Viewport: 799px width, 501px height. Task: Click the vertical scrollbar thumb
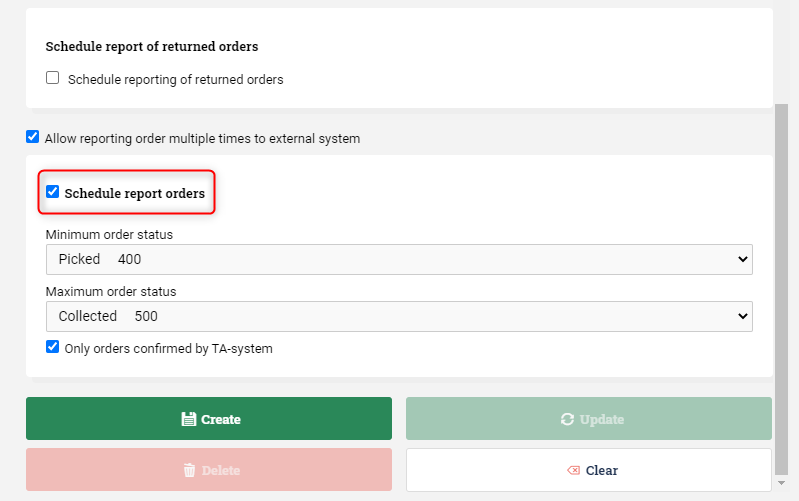(781, 289)
